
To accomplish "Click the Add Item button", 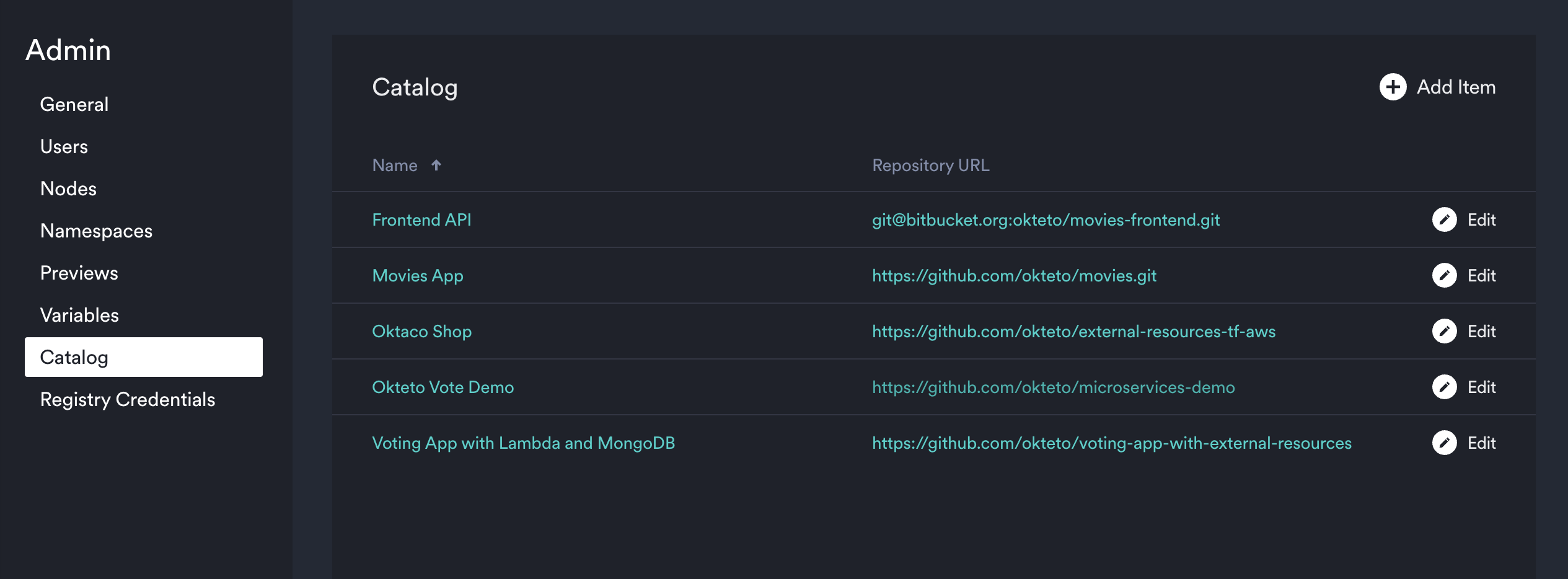I will click(x=1438, y=87).
